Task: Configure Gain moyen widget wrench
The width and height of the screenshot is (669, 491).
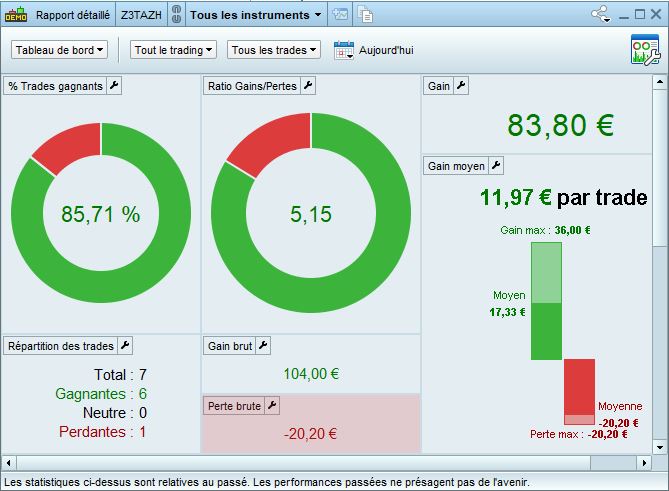Action: 496,166
